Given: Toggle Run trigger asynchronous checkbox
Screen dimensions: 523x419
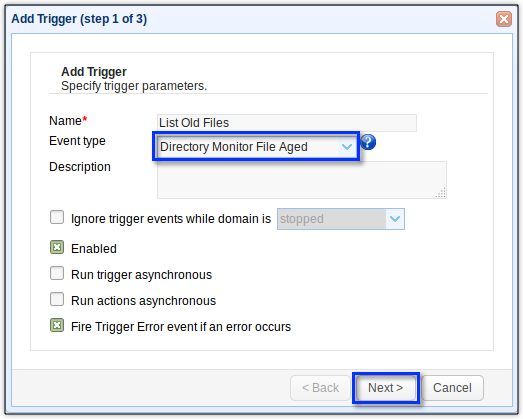Looking at the screenshot, I should pos(57,273).
